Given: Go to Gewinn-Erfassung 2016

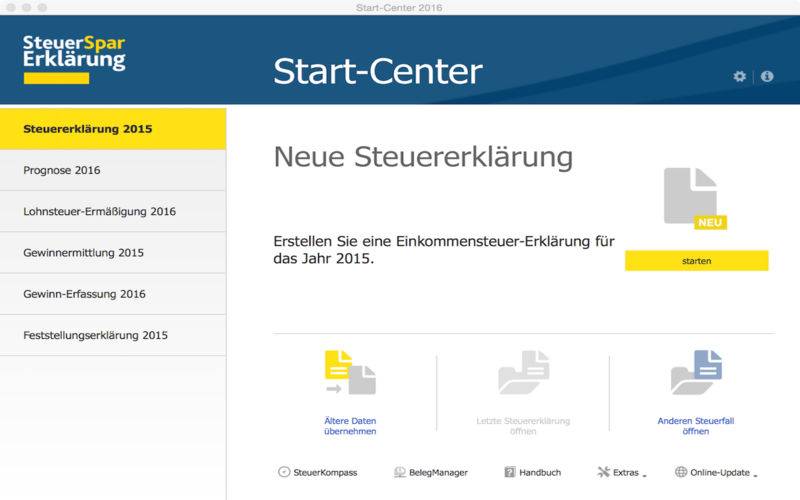Looking at the screenshot, I should (113, 294).
